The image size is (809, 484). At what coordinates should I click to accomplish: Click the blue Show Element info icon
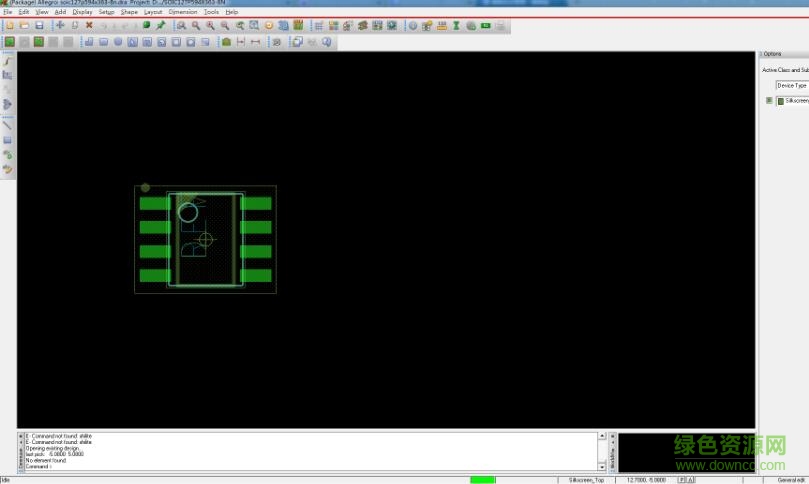(x=413, y=25)
